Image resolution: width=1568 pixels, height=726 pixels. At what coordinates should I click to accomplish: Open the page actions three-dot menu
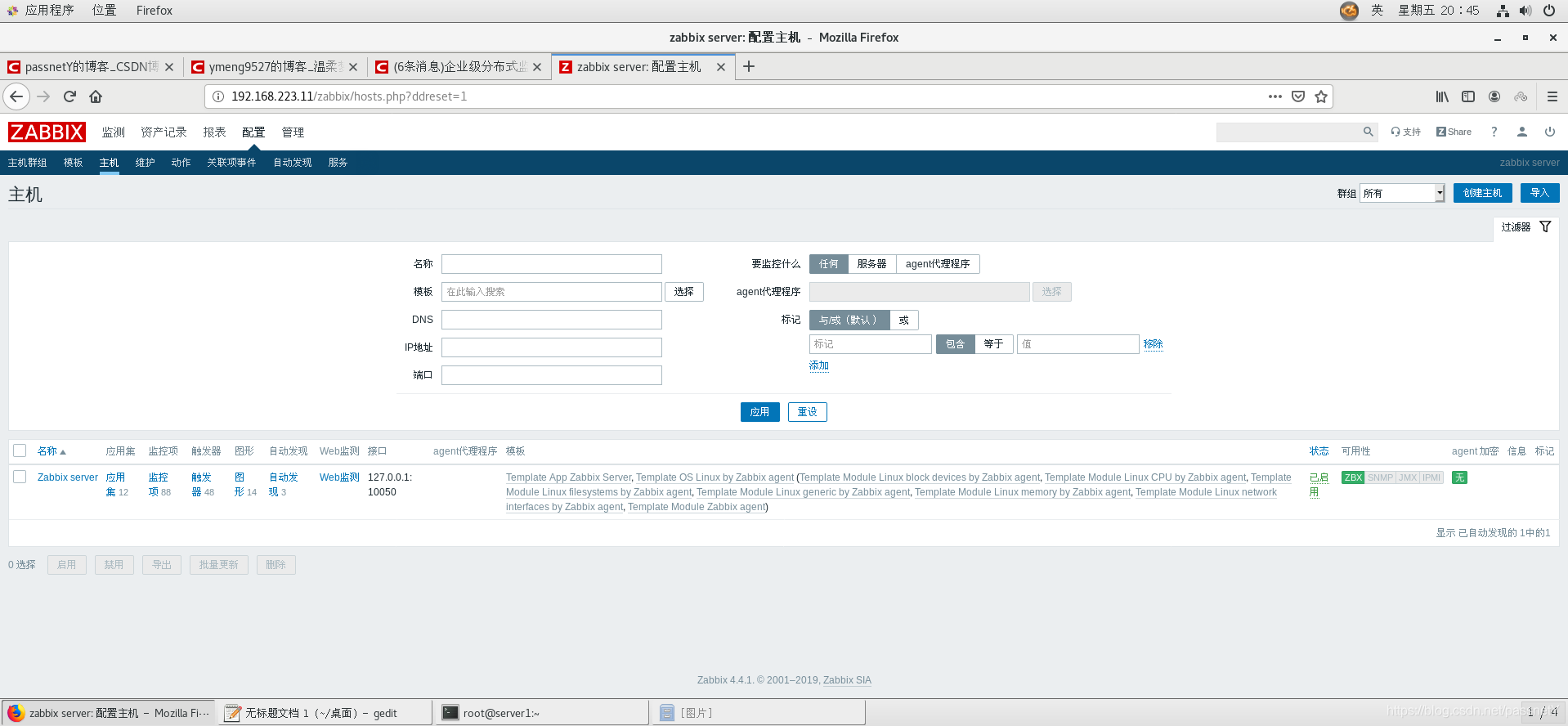click(x=1275, y=96)
